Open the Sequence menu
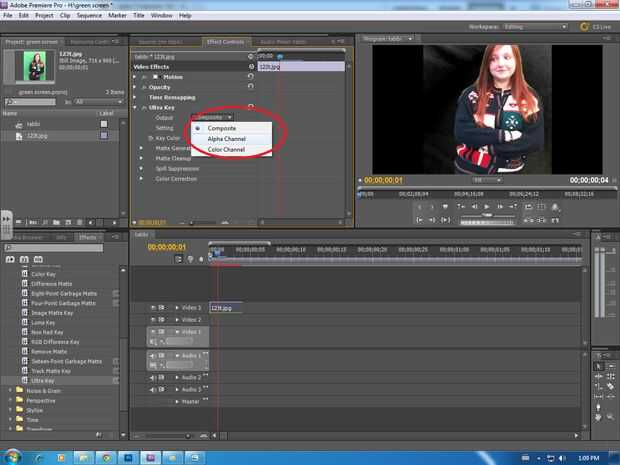Screen dimensions: 620x465 89,15
